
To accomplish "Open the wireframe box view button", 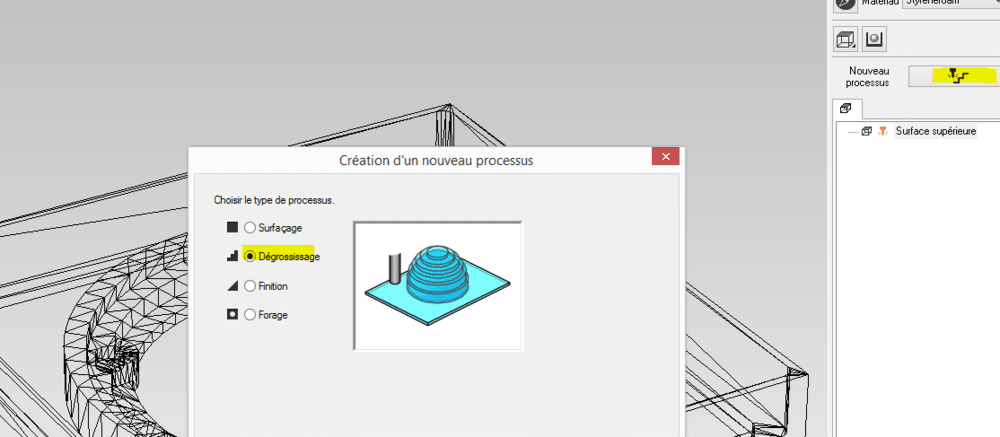I will [846, 40].
